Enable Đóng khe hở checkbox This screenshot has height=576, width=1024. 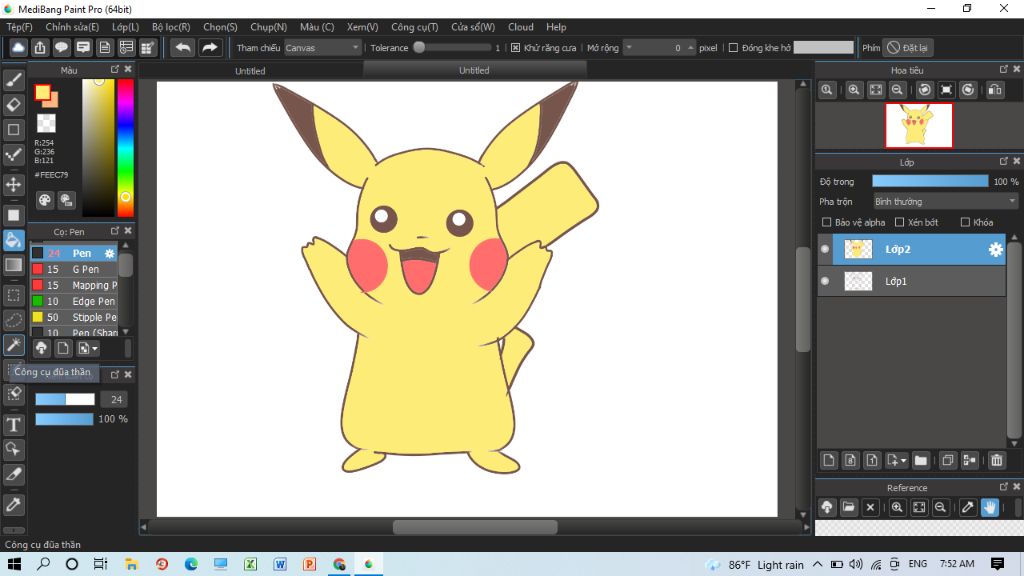(x=733, y=48)
